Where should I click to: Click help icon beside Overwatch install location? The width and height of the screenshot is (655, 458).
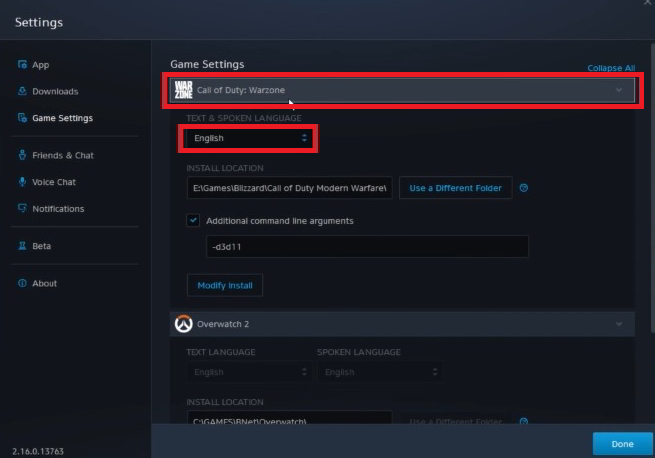coord(523,421)
